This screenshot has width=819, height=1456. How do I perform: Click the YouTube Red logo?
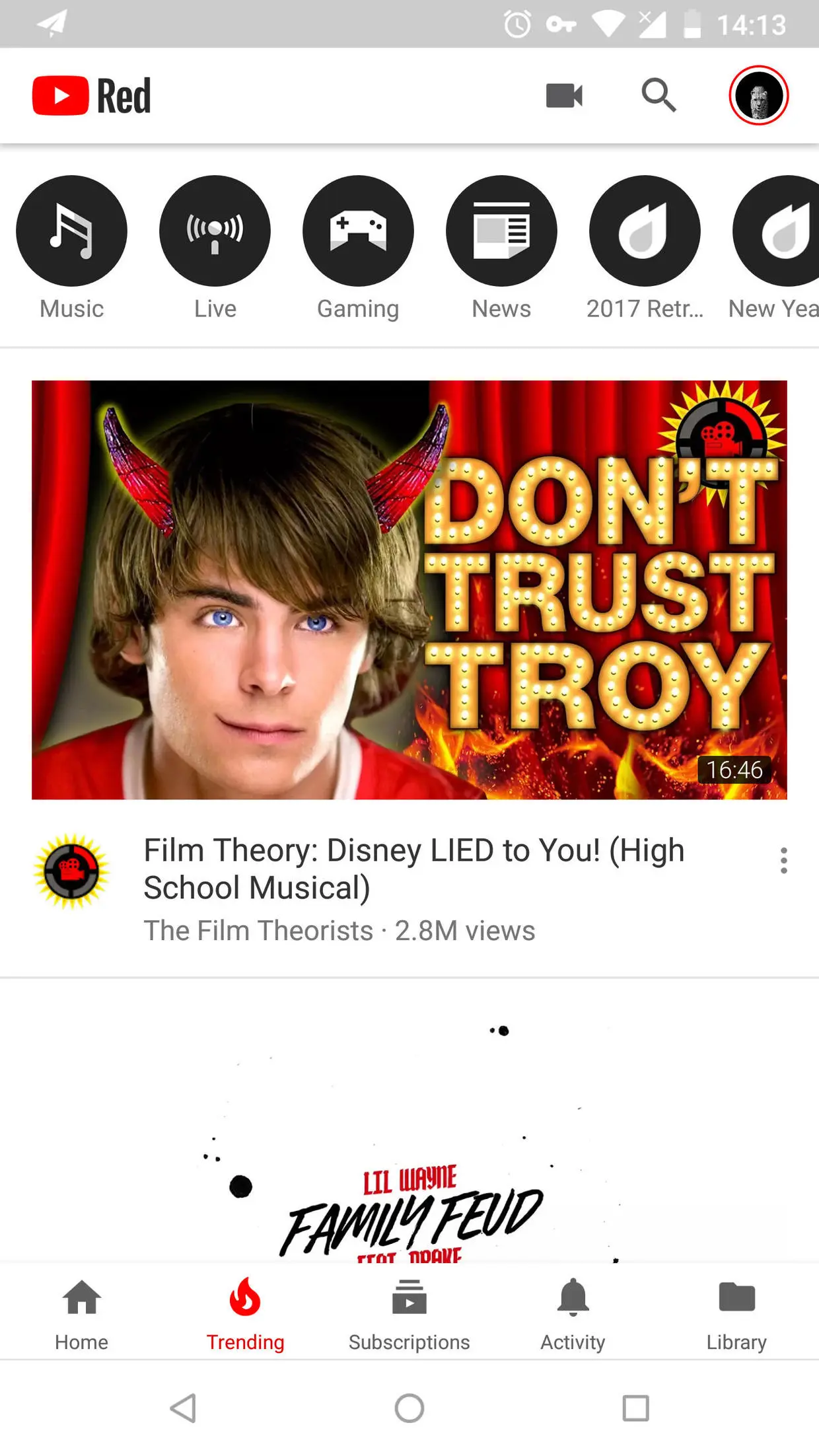click(x=92, y=95)
